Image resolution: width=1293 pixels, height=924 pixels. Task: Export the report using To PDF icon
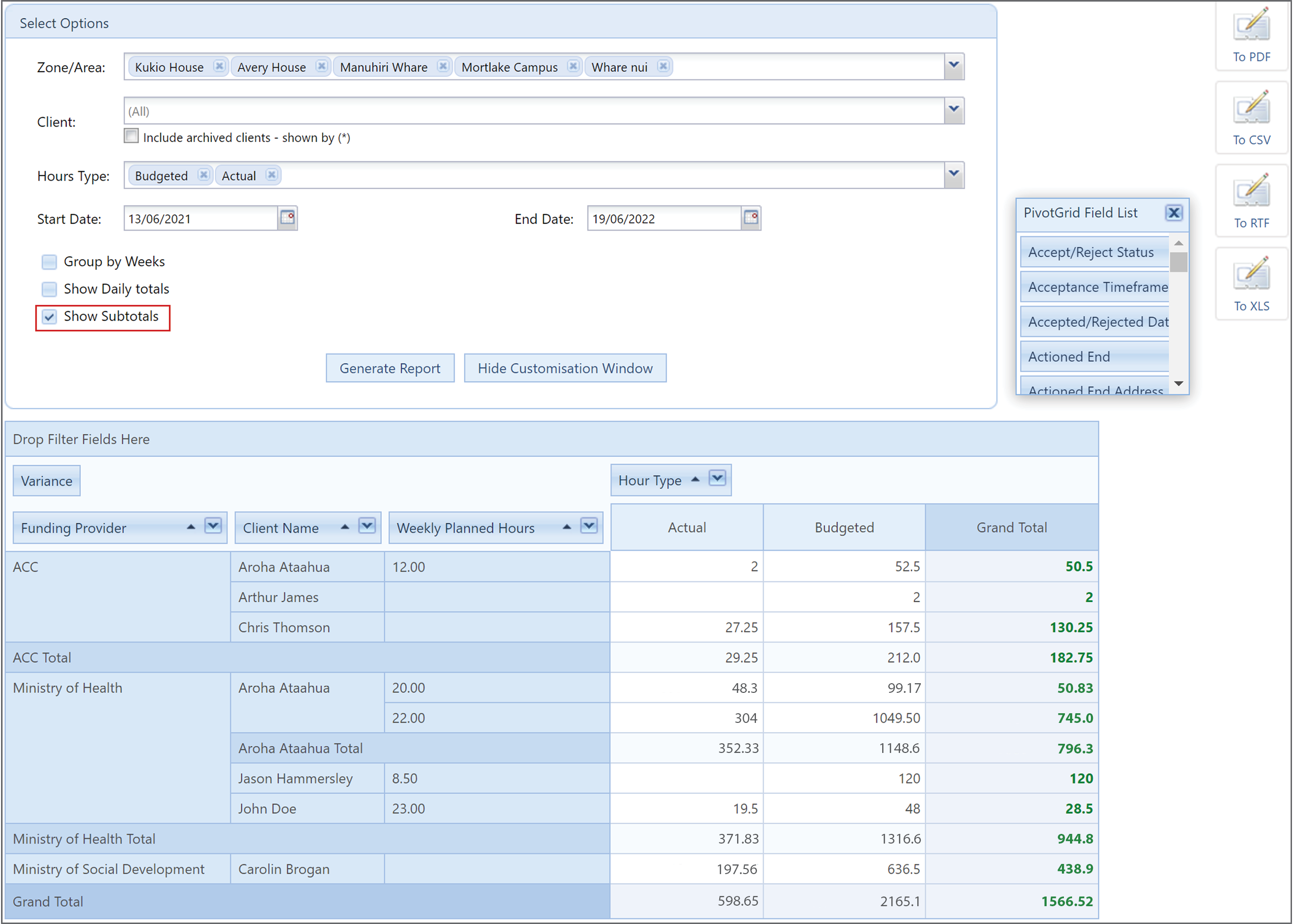click(1251, 25)
